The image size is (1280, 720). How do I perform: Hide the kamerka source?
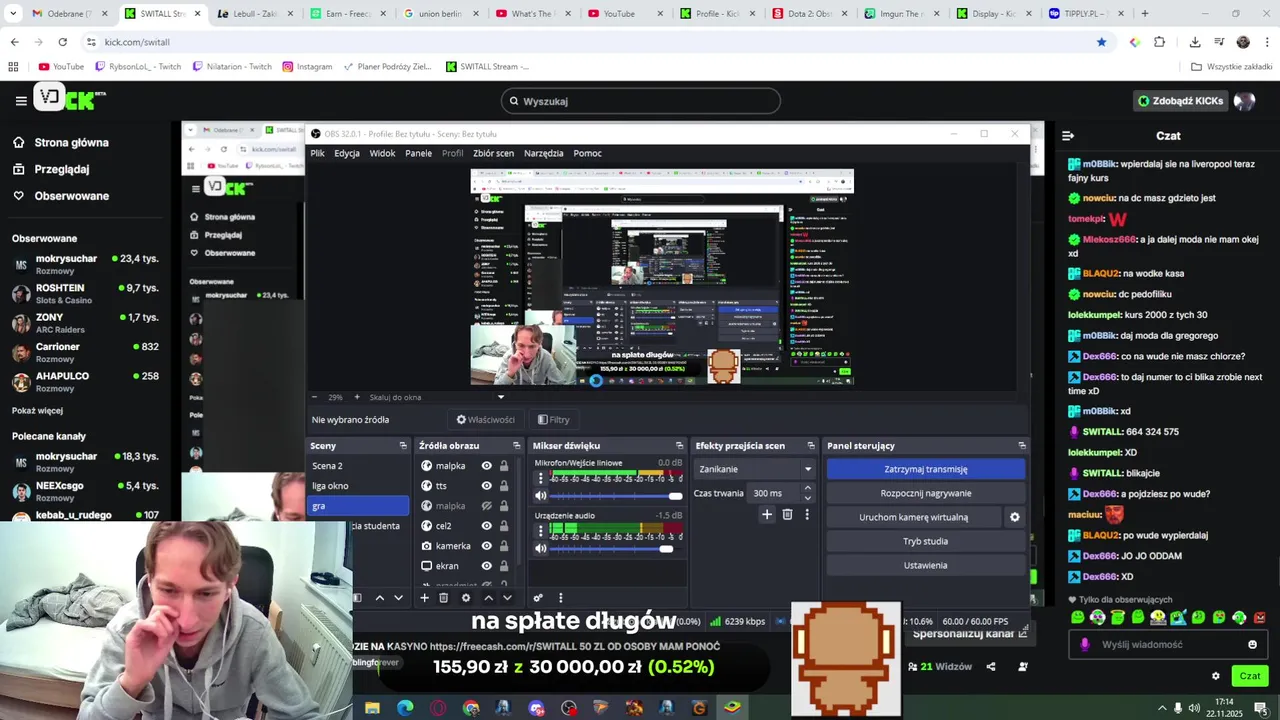click(487, 546)
